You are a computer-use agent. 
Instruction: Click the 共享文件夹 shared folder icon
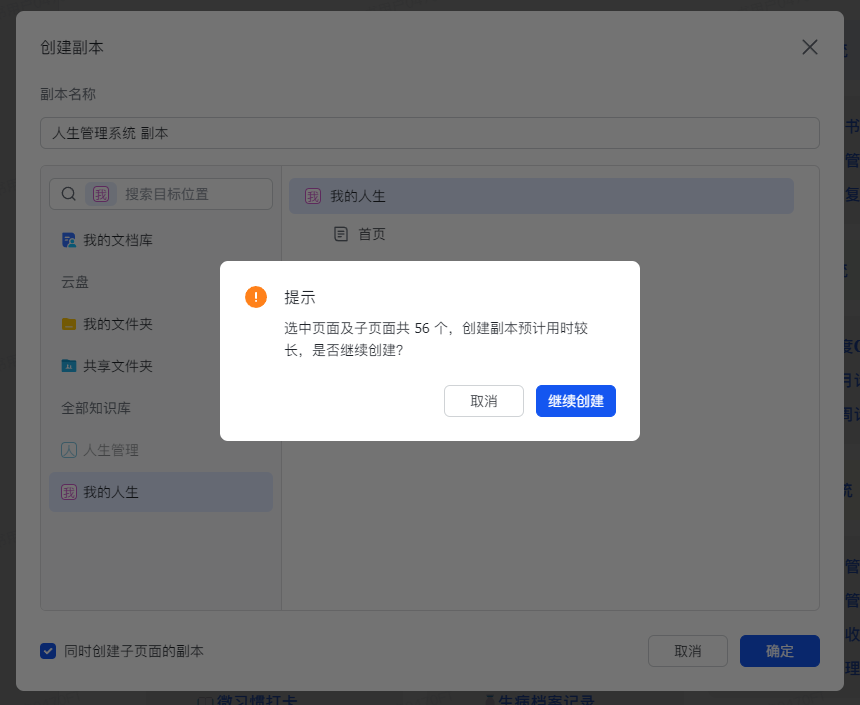click(x=69, y=366)
